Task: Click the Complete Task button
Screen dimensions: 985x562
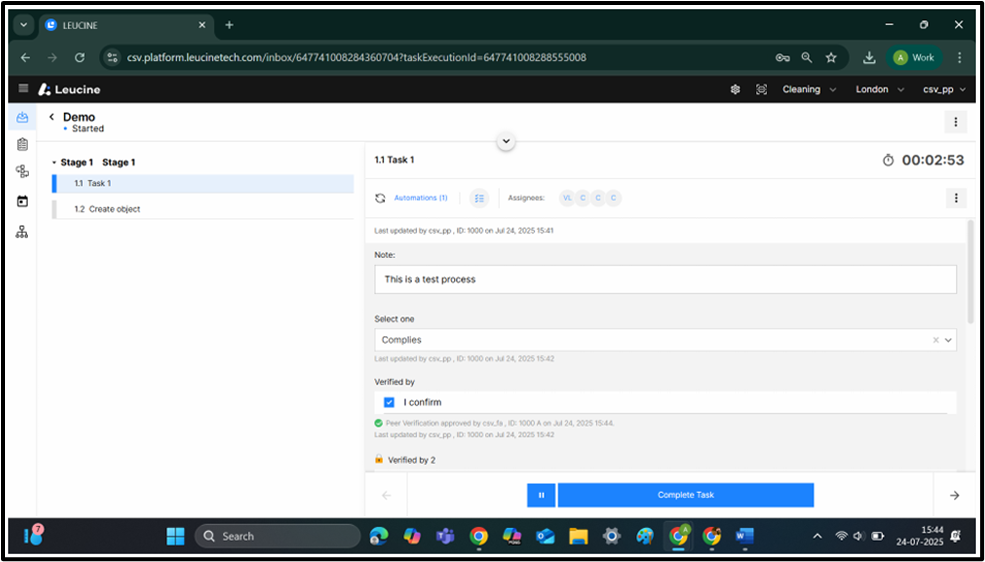Action: [x=685, y=495]
